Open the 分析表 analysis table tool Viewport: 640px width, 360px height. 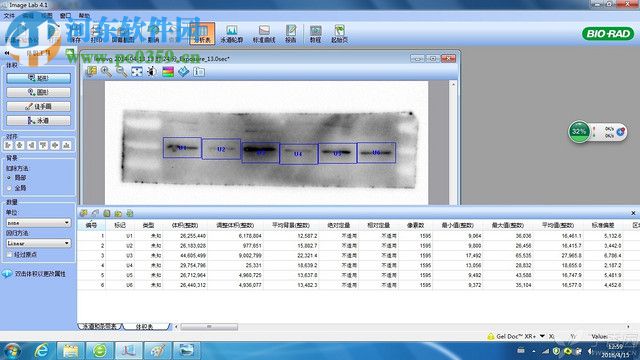pyautogui.click(x=202, y=33)
